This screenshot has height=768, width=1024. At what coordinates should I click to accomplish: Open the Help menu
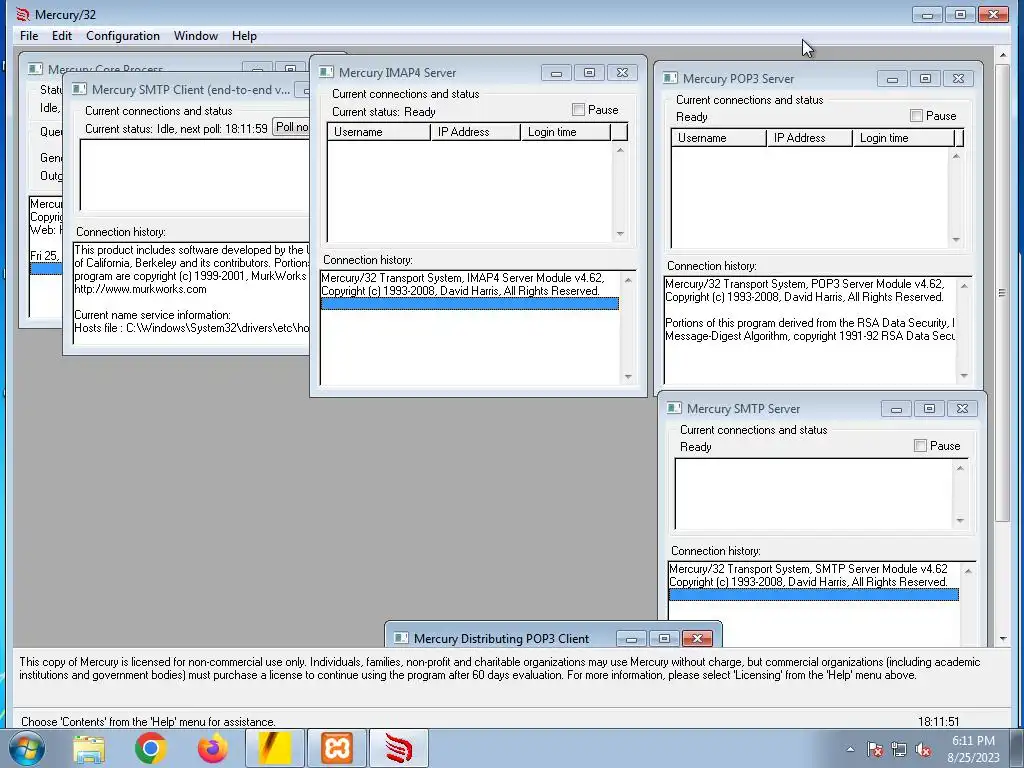pyautogui.click(x=244, y=36)
